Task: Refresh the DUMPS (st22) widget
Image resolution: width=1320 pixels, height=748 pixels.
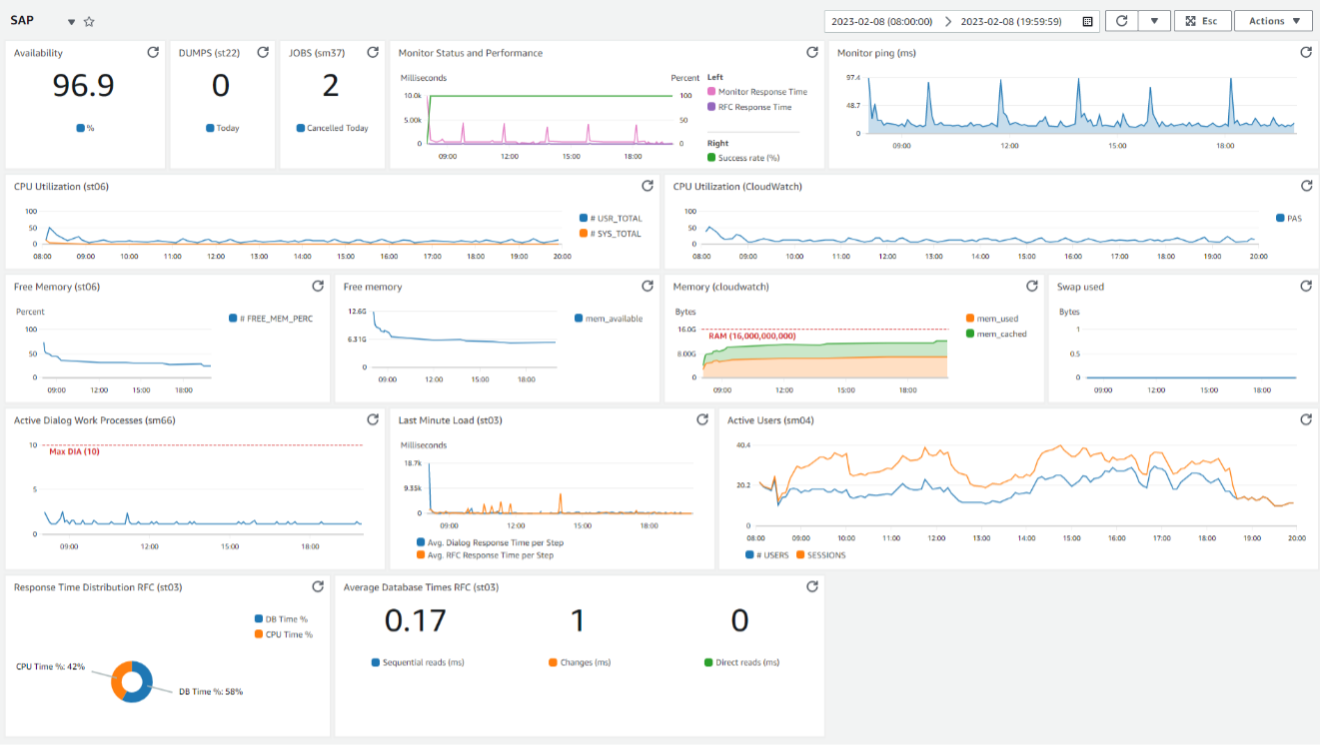Action: tap(263, 52)
